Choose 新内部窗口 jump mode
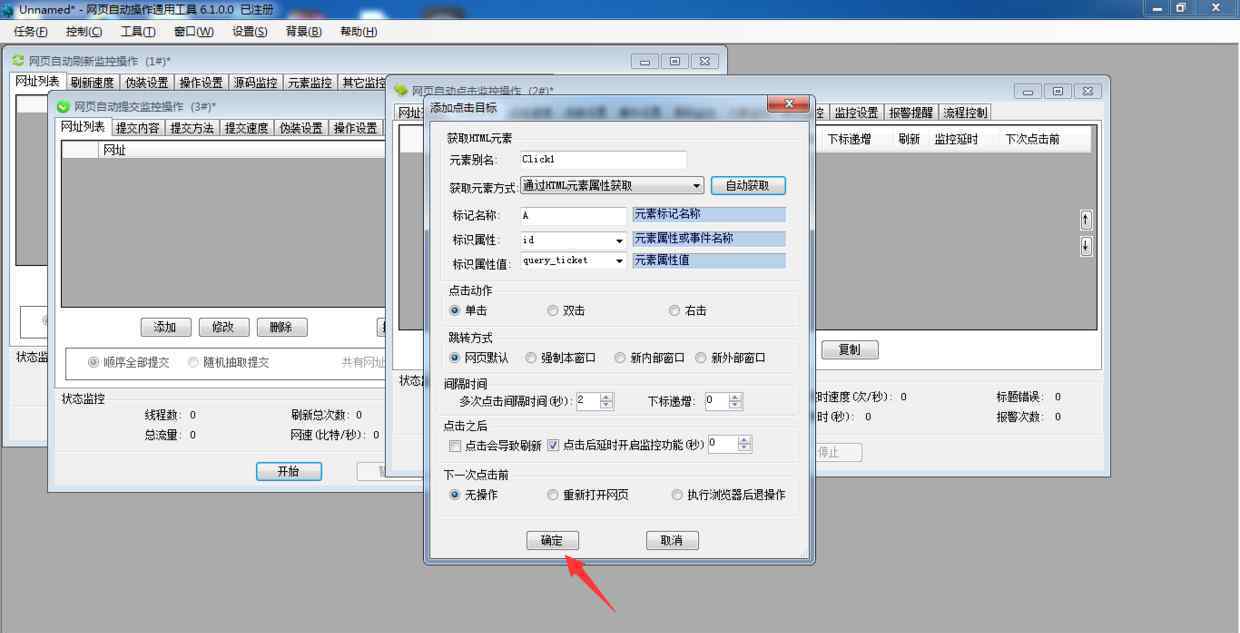Image resolution: width=1240 pixels, height=633 pixels. click(621, 358)
